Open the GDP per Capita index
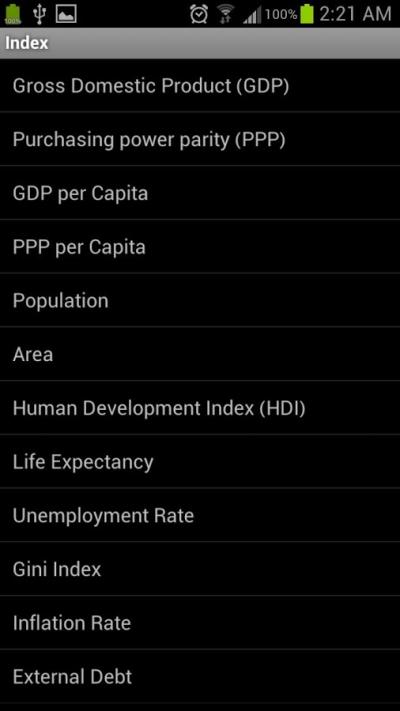The height and width of the screenshot is (711, 400). (x=200, y=193)
